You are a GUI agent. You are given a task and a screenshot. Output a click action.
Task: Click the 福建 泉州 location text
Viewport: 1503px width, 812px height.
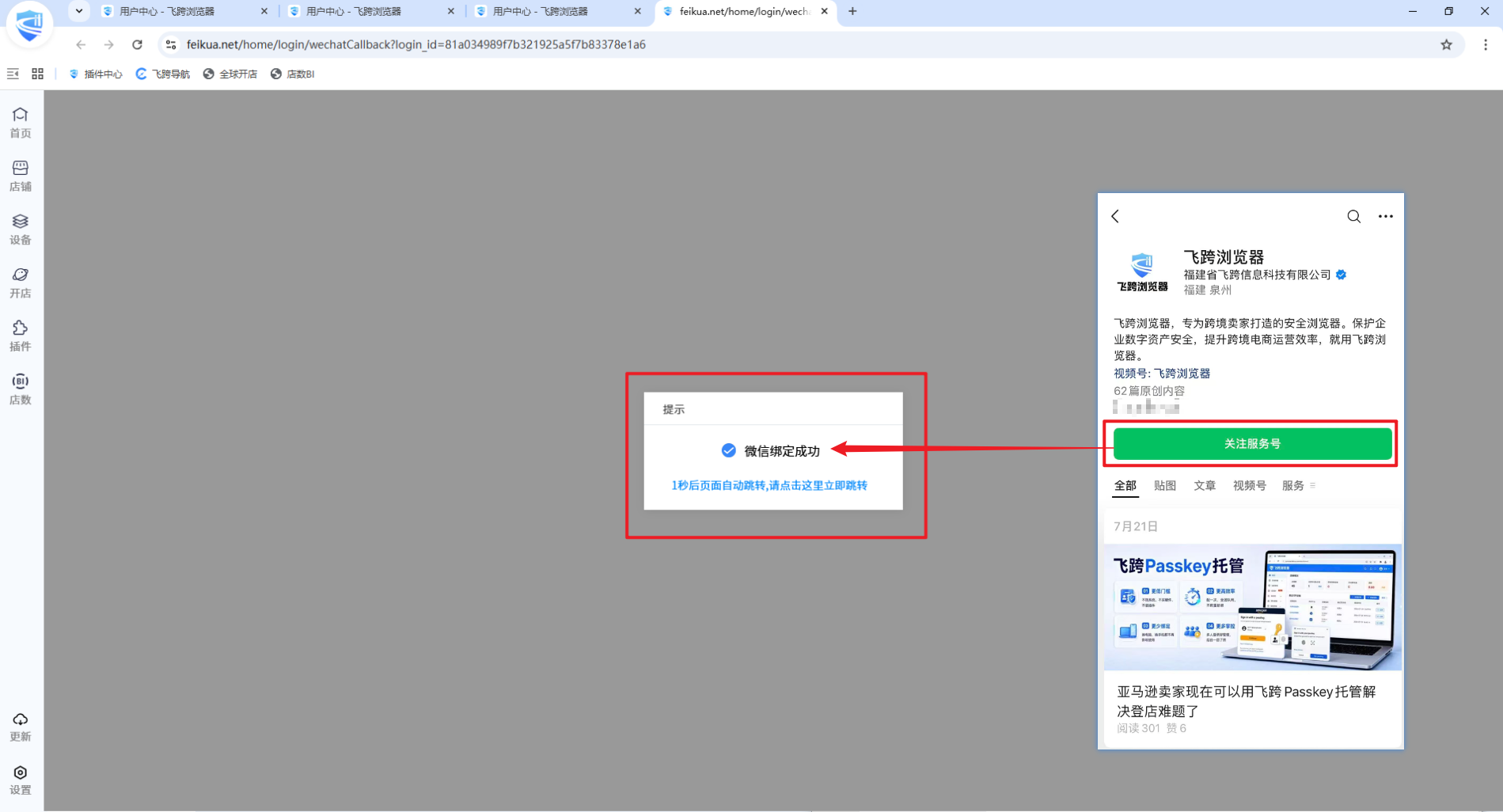pyautogui.click(x=1208, y=290)
